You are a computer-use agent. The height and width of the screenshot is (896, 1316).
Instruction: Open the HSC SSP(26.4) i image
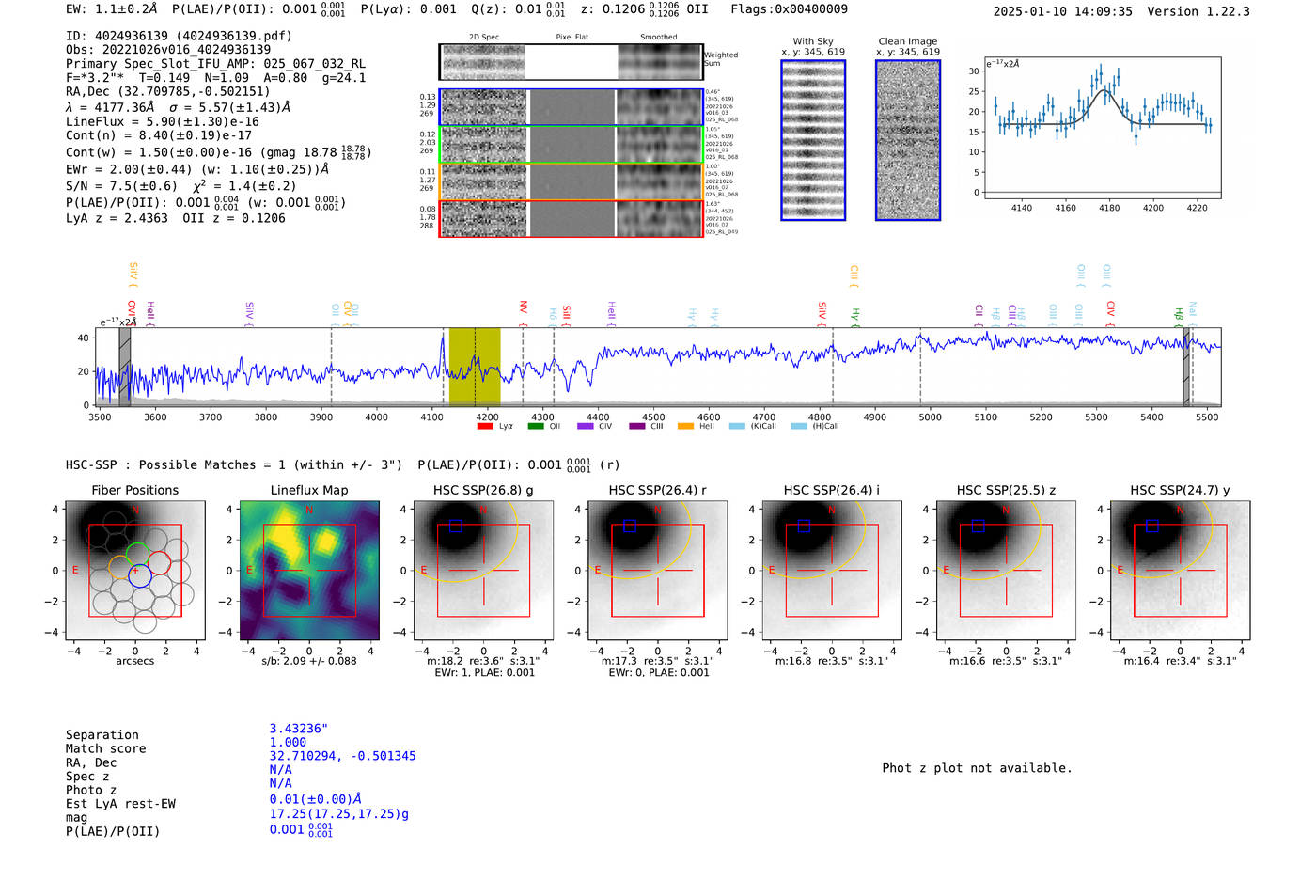[832, 571]
